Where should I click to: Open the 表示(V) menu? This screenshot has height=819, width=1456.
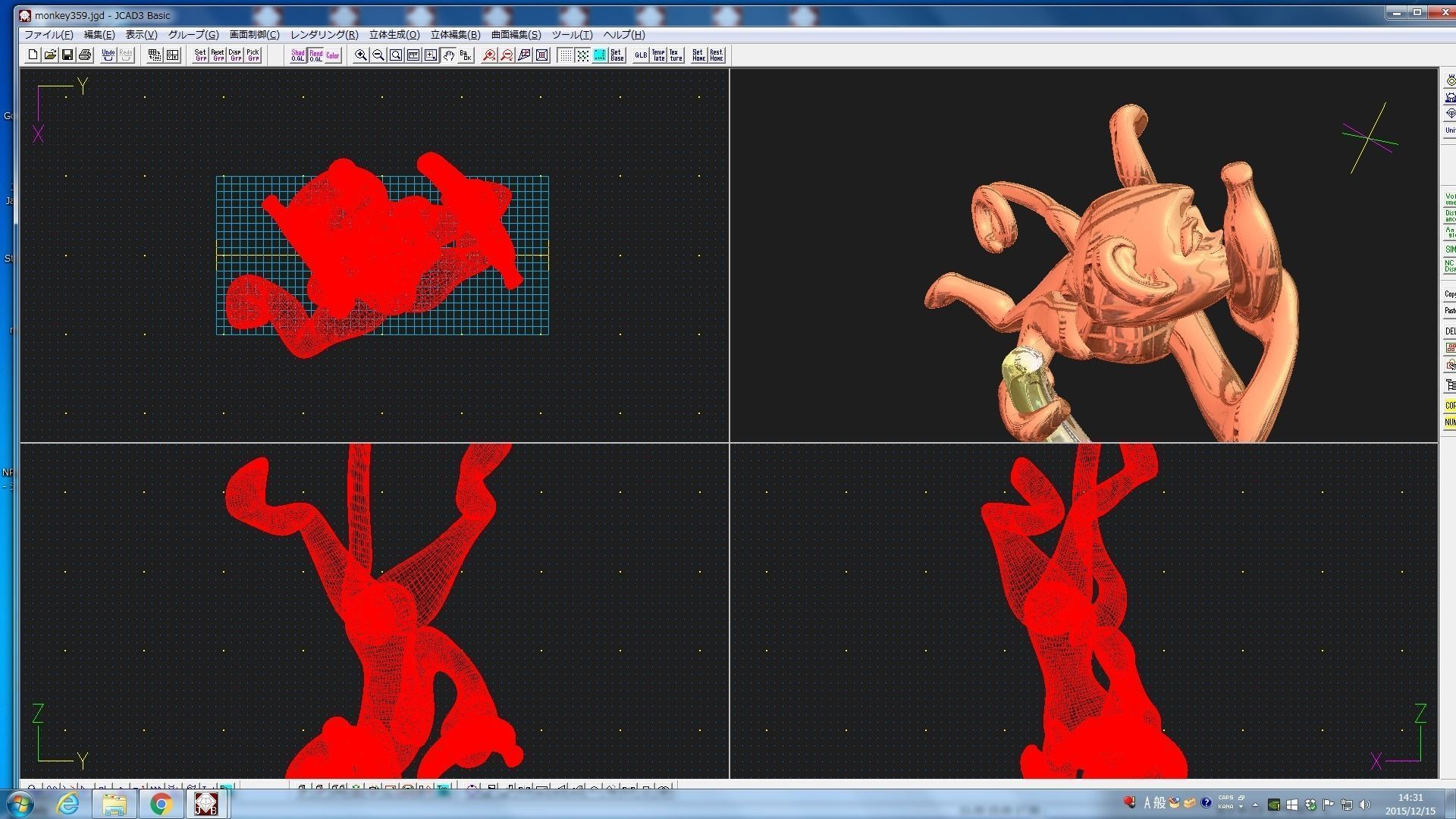(x=141, y=34)
